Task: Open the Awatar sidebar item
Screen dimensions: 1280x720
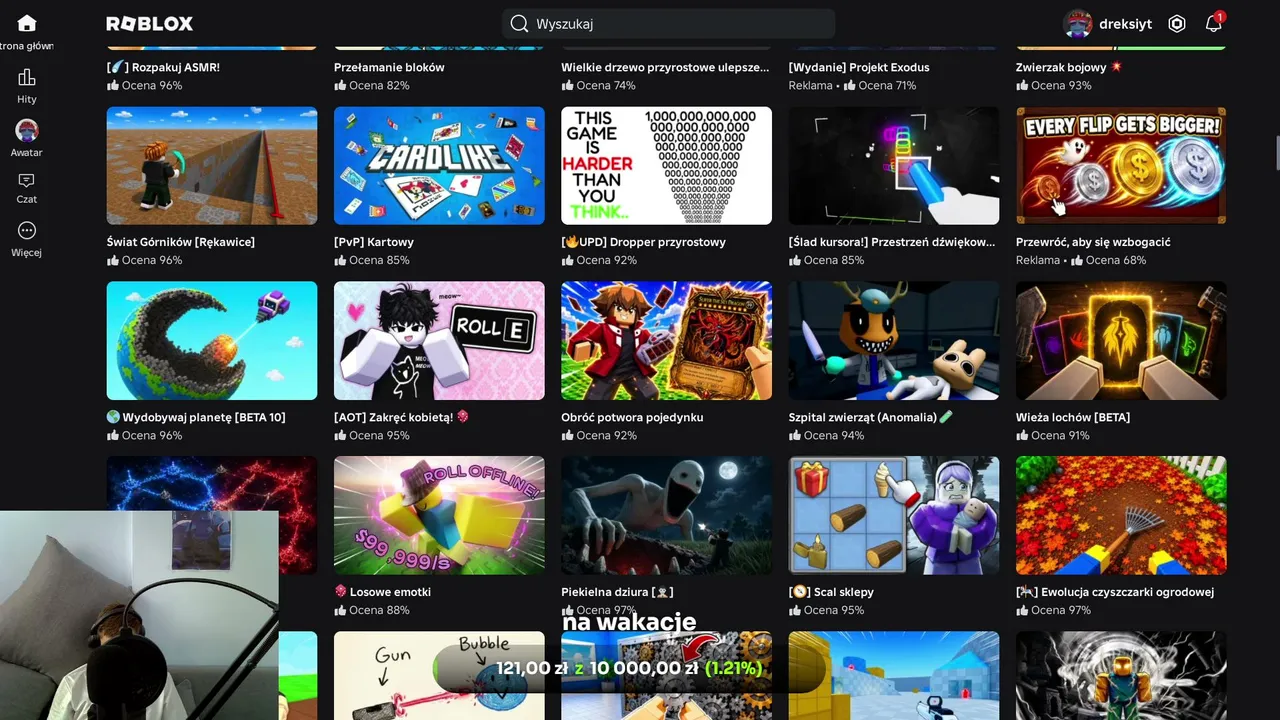Action: (27, 139)
